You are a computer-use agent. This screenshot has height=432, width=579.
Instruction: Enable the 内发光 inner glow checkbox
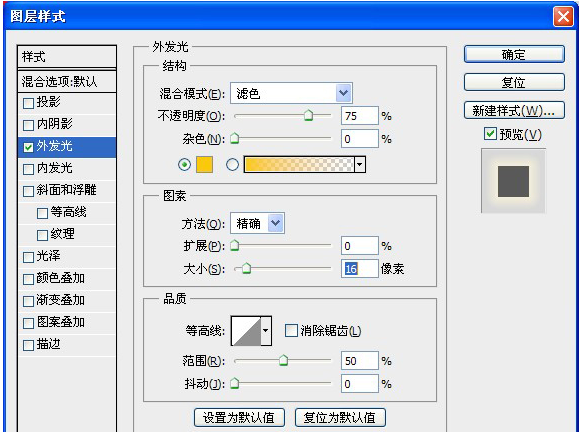click(x=28, y=169)
